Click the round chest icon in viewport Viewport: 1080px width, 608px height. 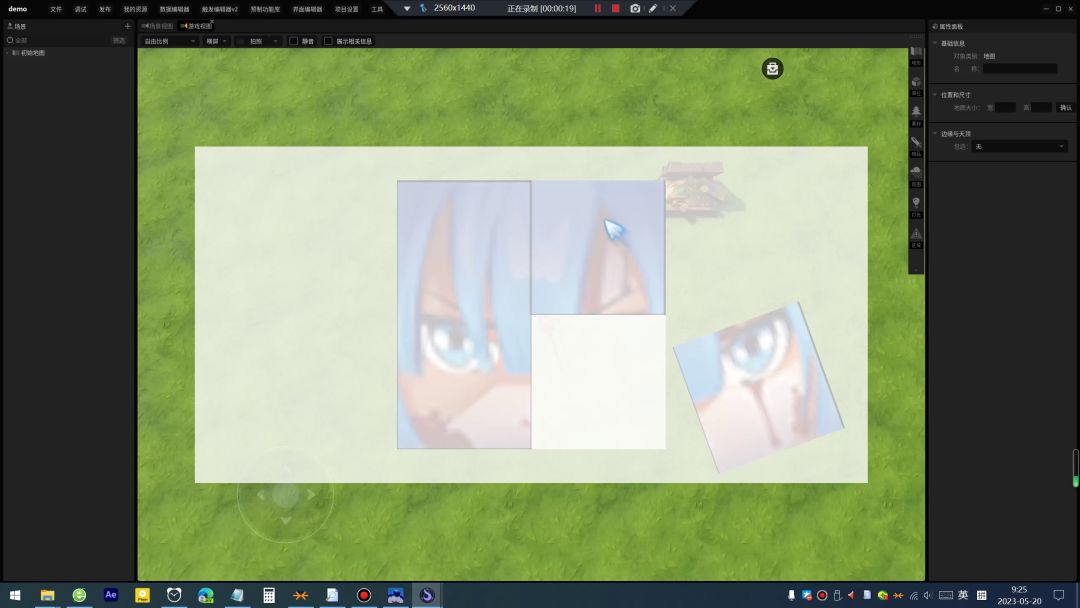coord(772,68)
